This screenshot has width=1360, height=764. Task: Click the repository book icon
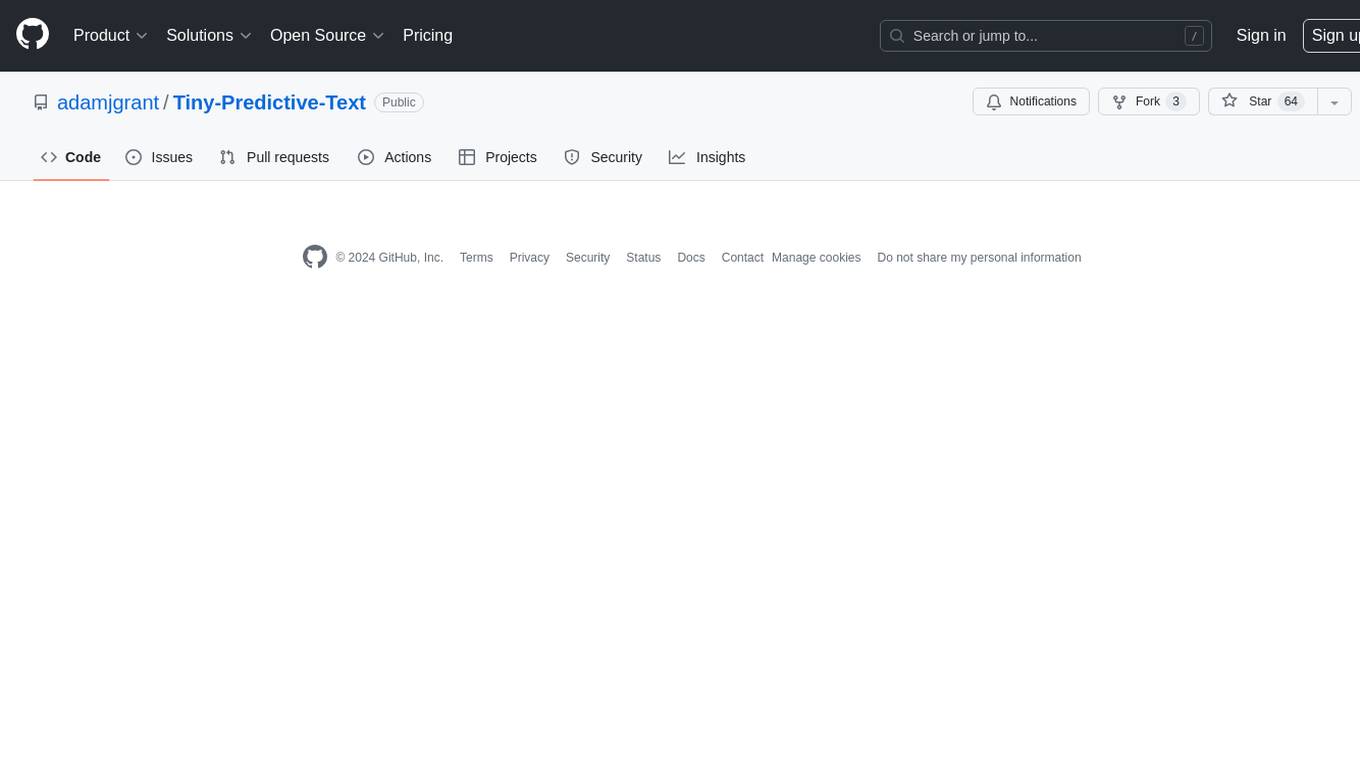[x=41, y=102]
